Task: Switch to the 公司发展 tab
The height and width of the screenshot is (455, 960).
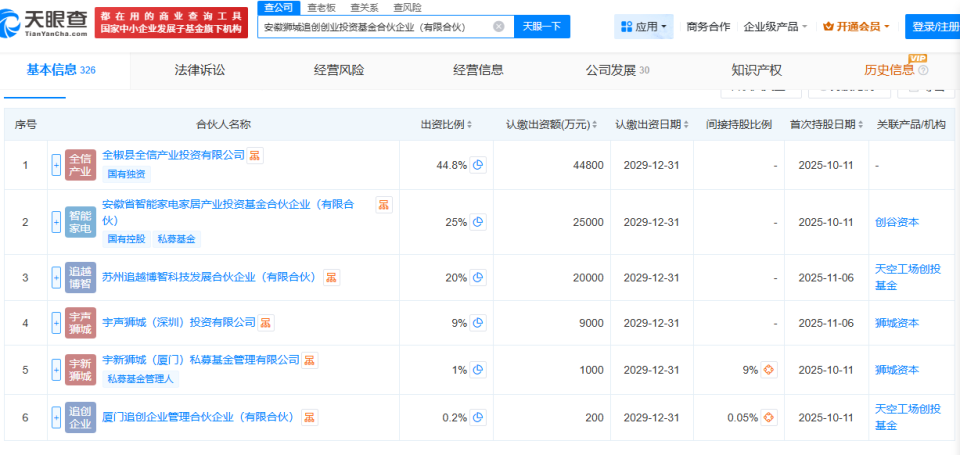Action: (617, 70)
